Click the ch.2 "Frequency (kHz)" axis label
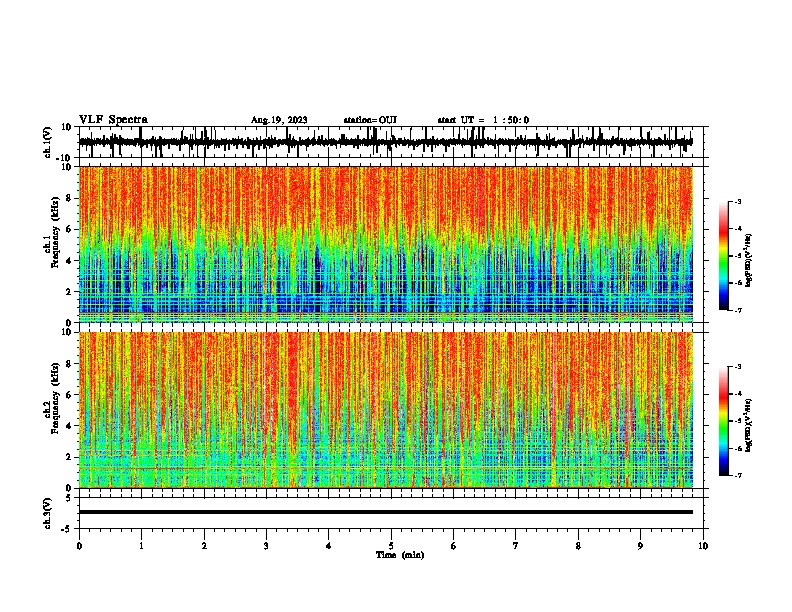Screen dimensions: 792x612 click(x=55, y=398)
